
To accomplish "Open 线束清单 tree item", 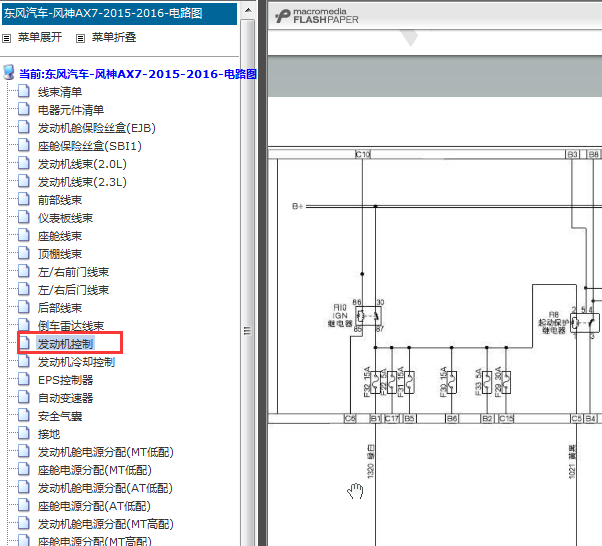I will [x=60, y=92].
